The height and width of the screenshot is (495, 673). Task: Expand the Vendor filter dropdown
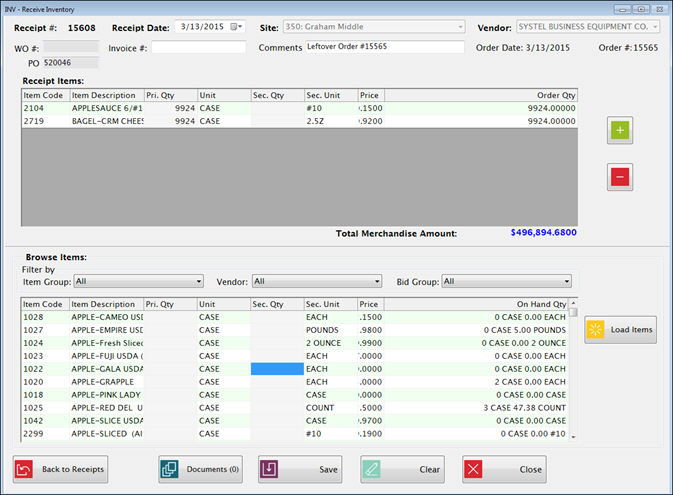coord(377,282)
